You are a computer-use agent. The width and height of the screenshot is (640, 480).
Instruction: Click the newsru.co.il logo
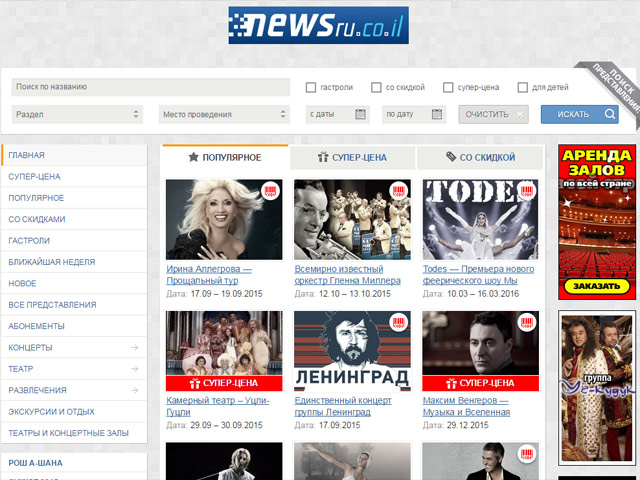click(x=318, y=25)
